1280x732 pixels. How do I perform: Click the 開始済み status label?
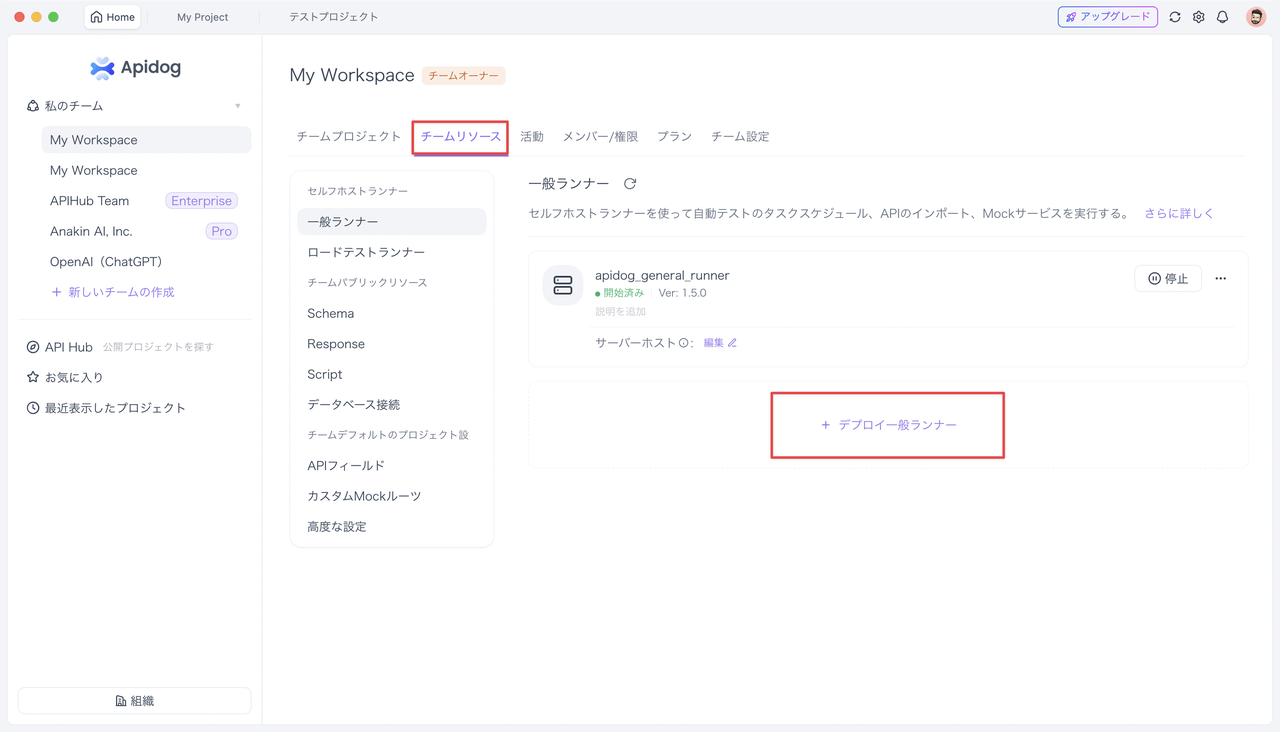pos(624,293)
